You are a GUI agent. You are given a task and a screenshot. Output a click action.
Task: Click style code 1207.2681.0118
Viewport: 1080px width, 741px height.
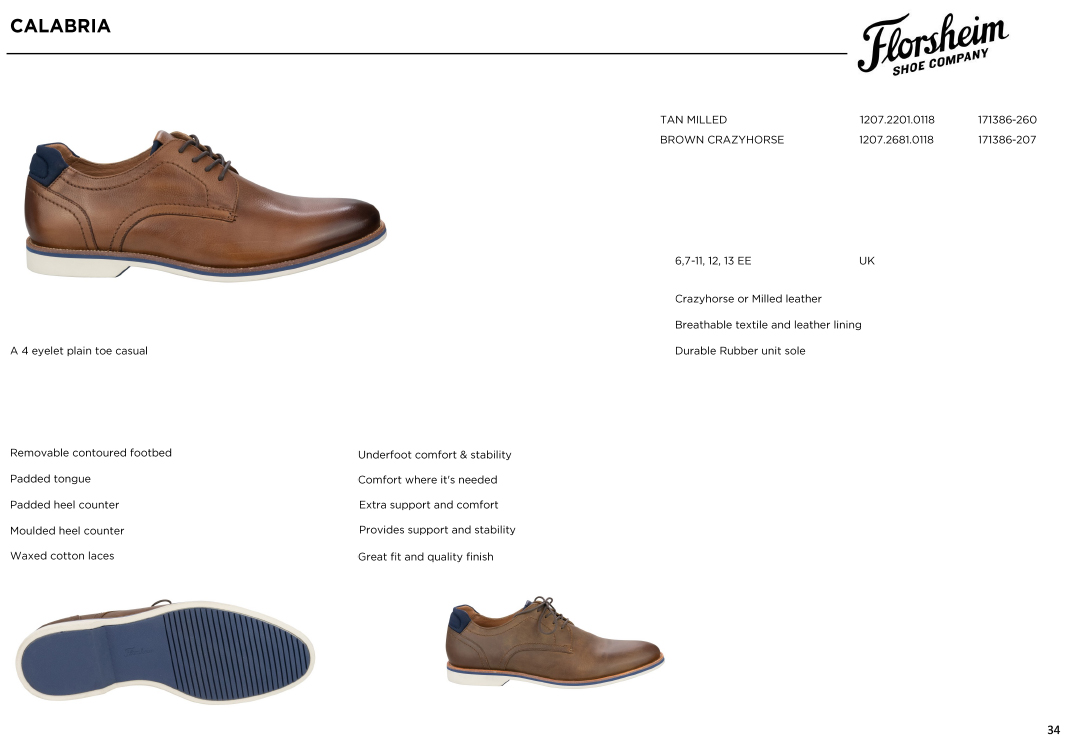896,140
